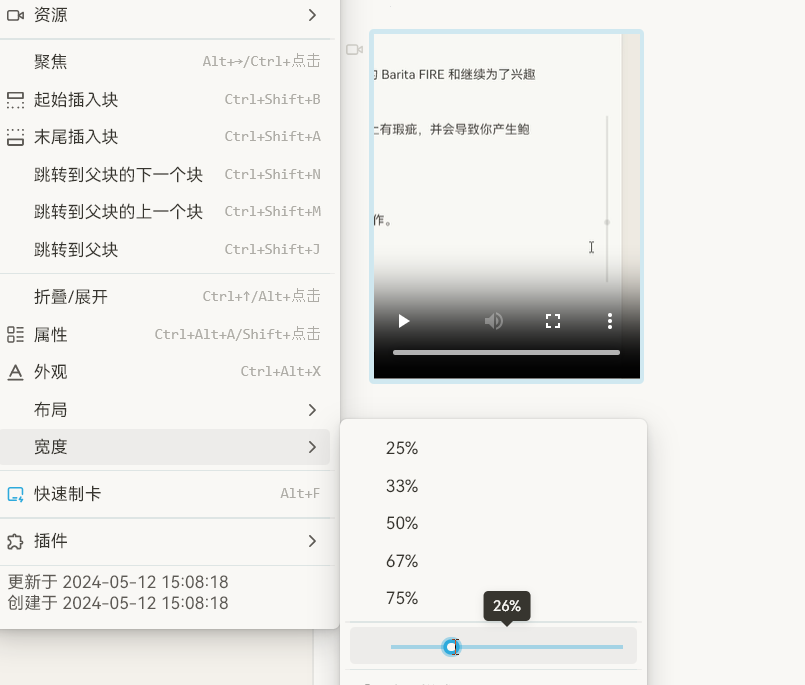Click the video progress bar
Image resolution: width=805 pixels, height=685 pixels.
click(506, 353)
